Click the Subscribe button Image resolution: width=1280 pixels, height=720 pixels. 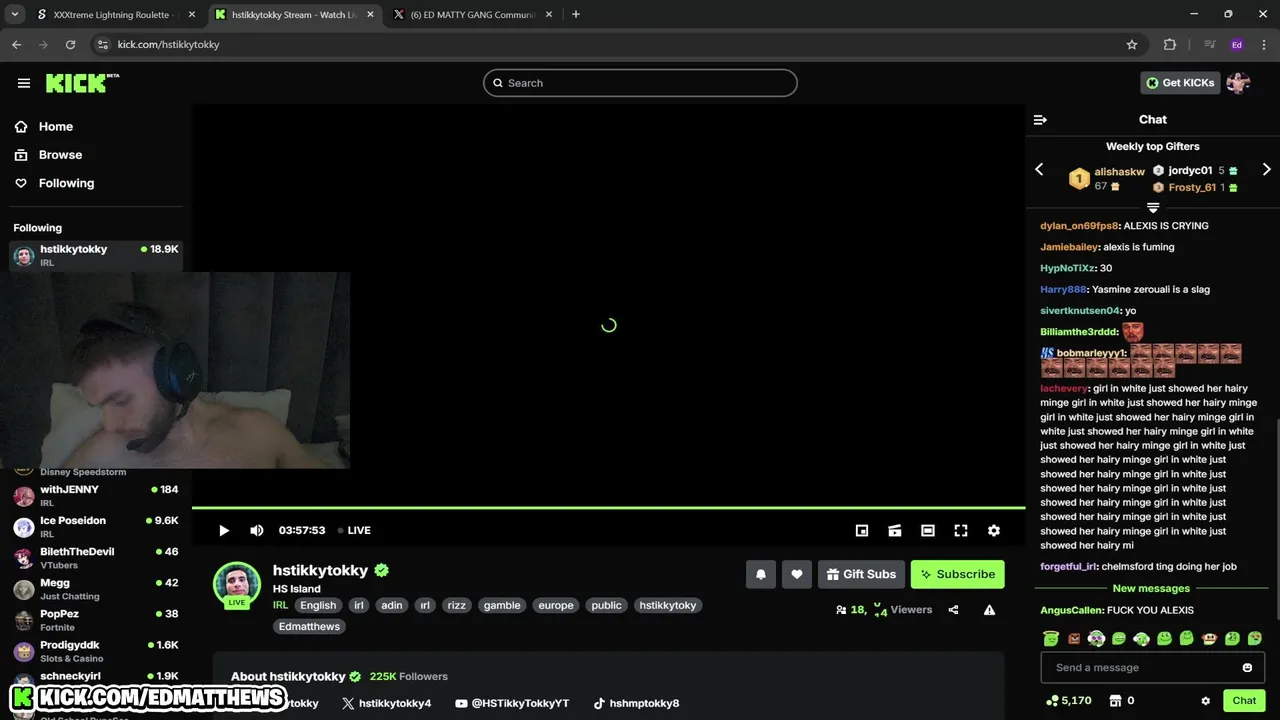957,574
